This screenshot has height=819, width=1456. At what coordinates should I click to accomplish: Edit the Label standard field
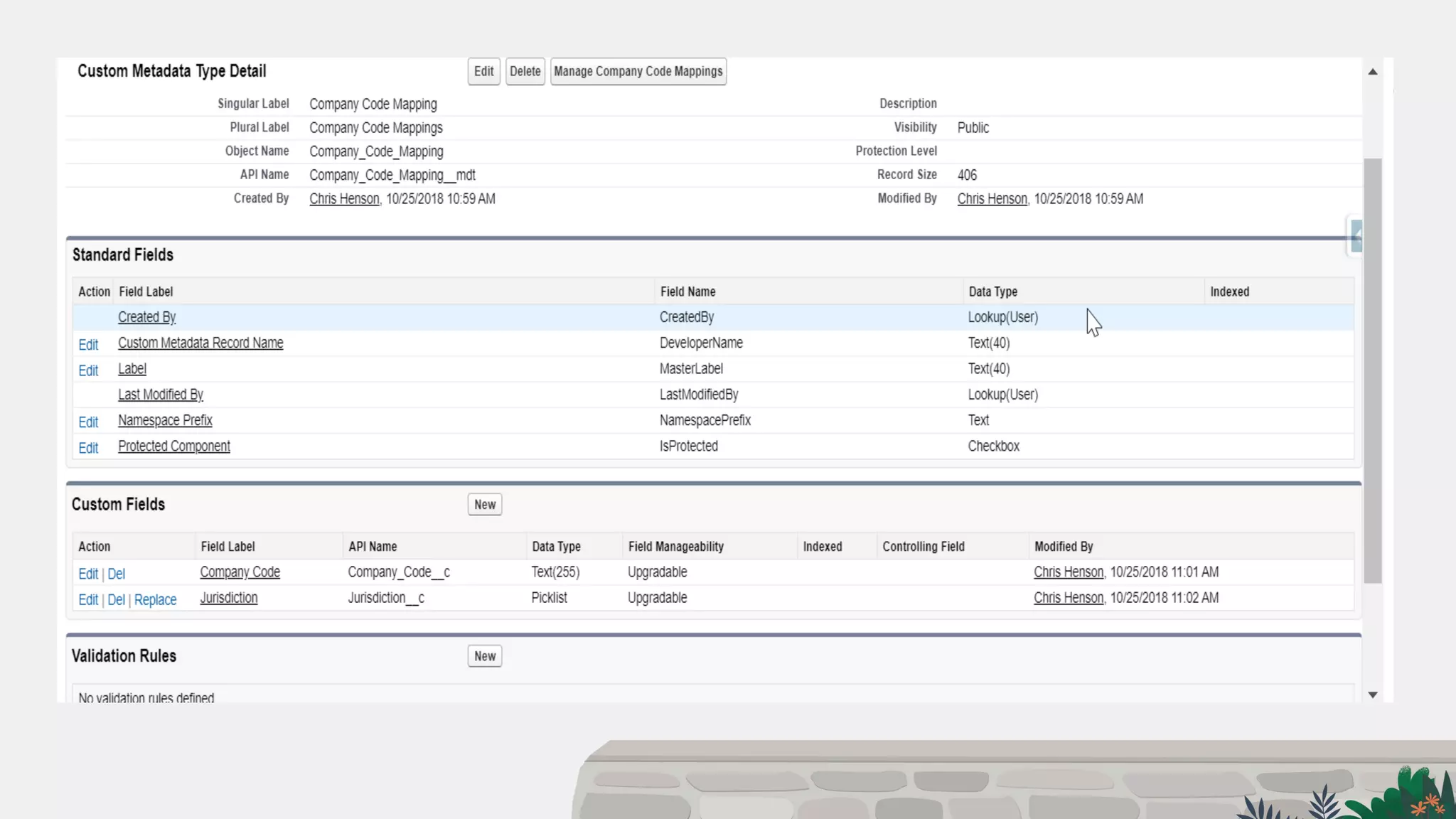(88, 370)
